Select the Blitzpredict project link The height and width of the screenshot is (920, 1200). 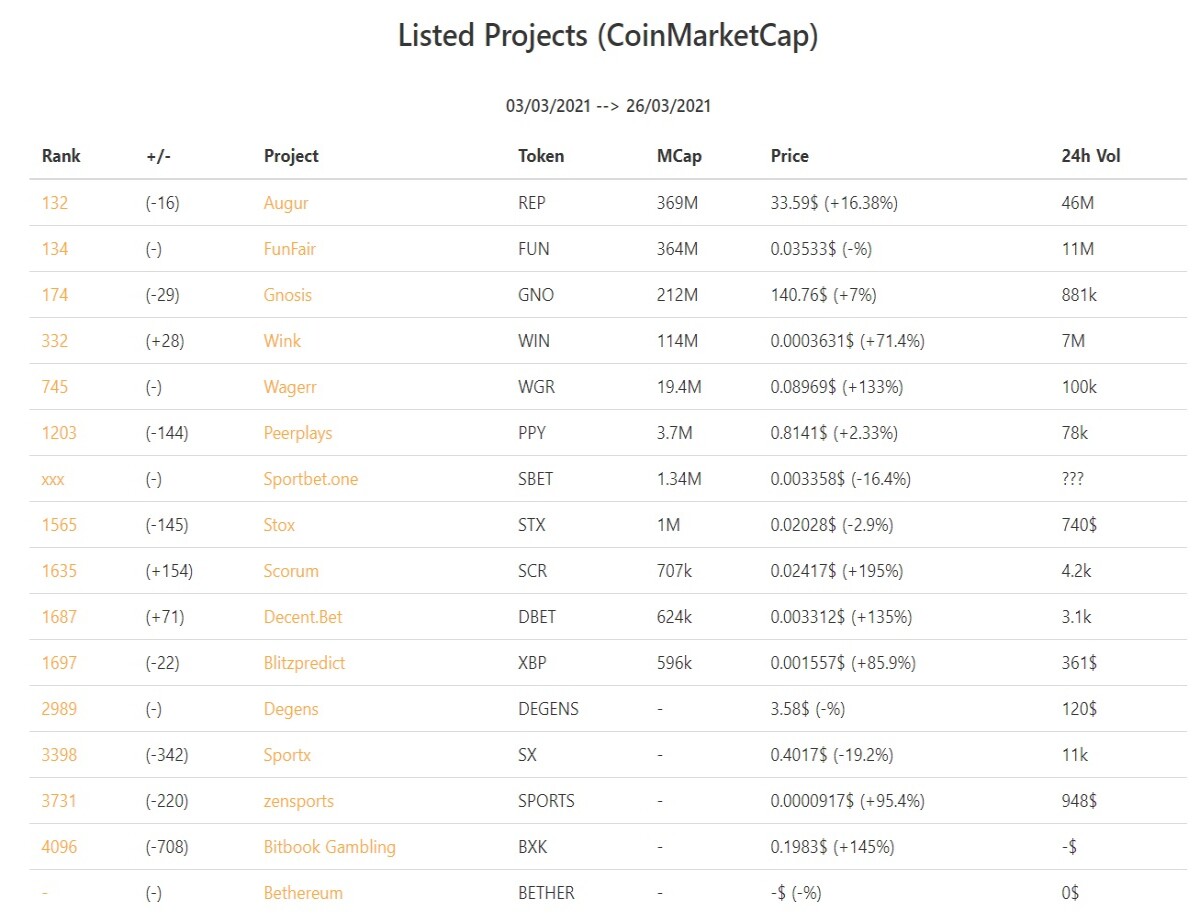coord(305,663)
